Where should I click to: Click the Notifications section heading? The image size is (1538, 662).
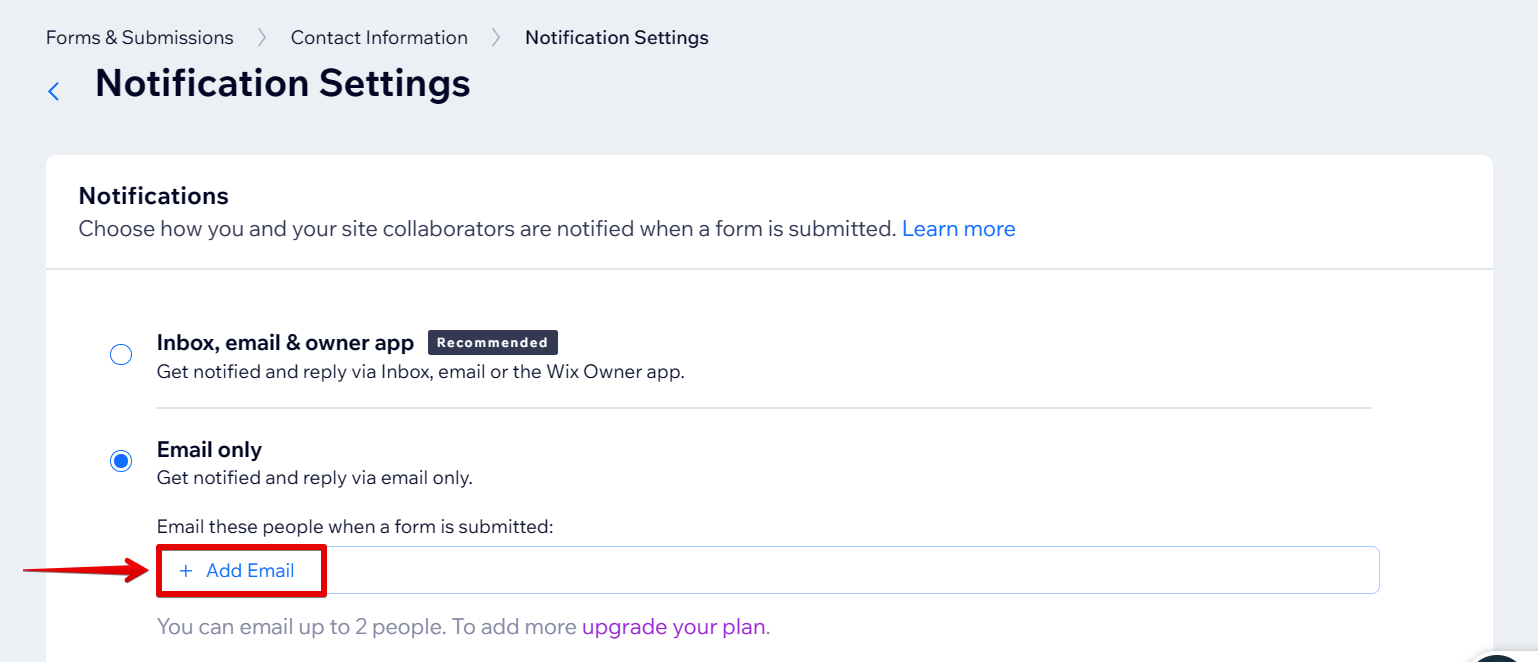(154, 195)
